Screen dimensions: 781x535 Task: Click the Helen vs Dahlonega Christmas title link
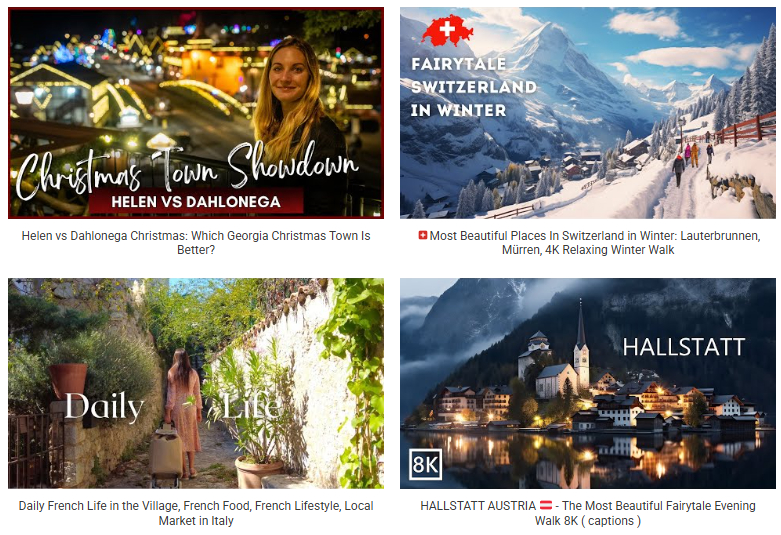coord(196,243)
